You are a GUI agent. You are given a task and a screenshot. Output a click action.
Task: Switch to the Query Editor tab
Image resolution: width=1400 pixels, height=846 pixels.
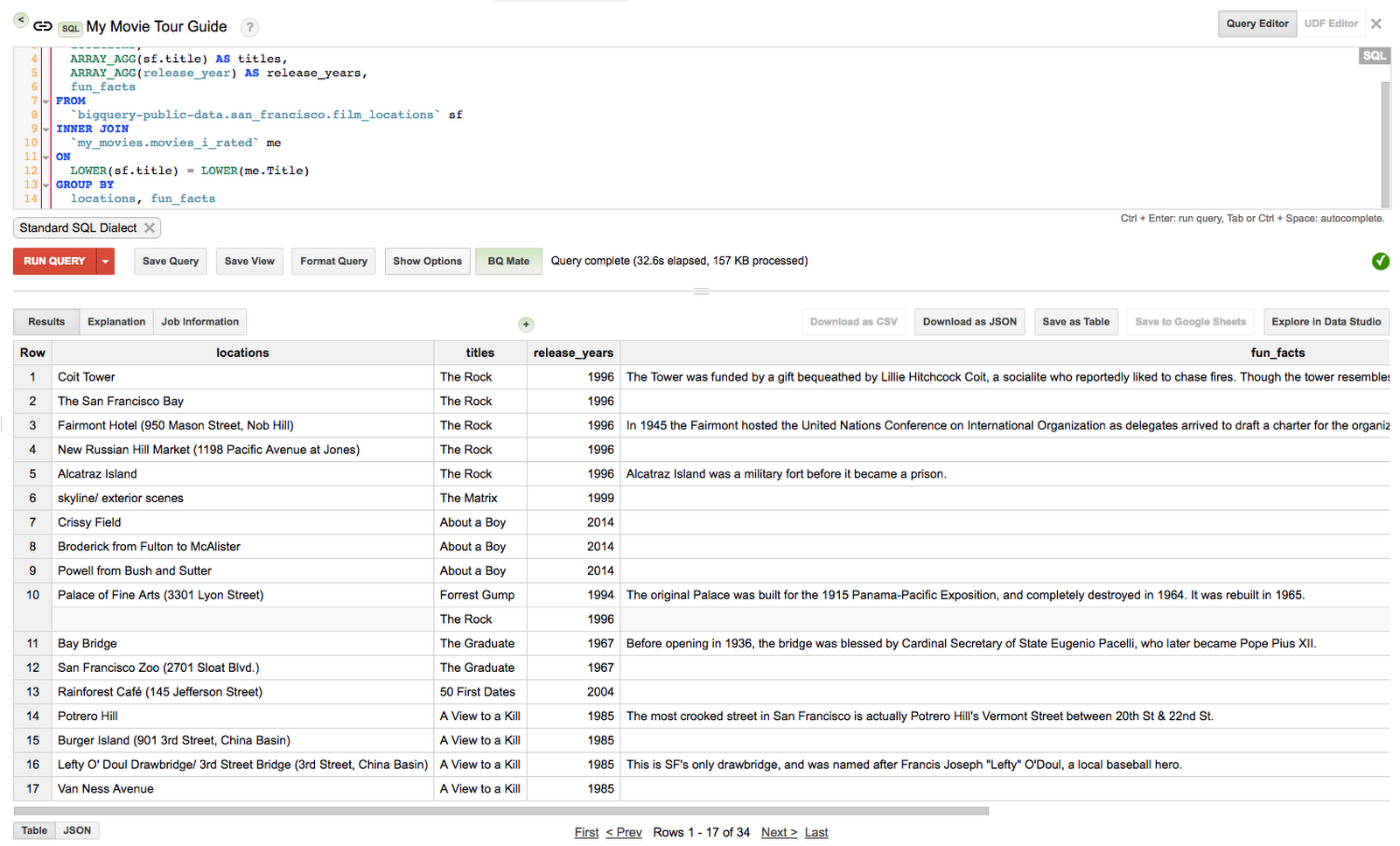click(1257, 24)
